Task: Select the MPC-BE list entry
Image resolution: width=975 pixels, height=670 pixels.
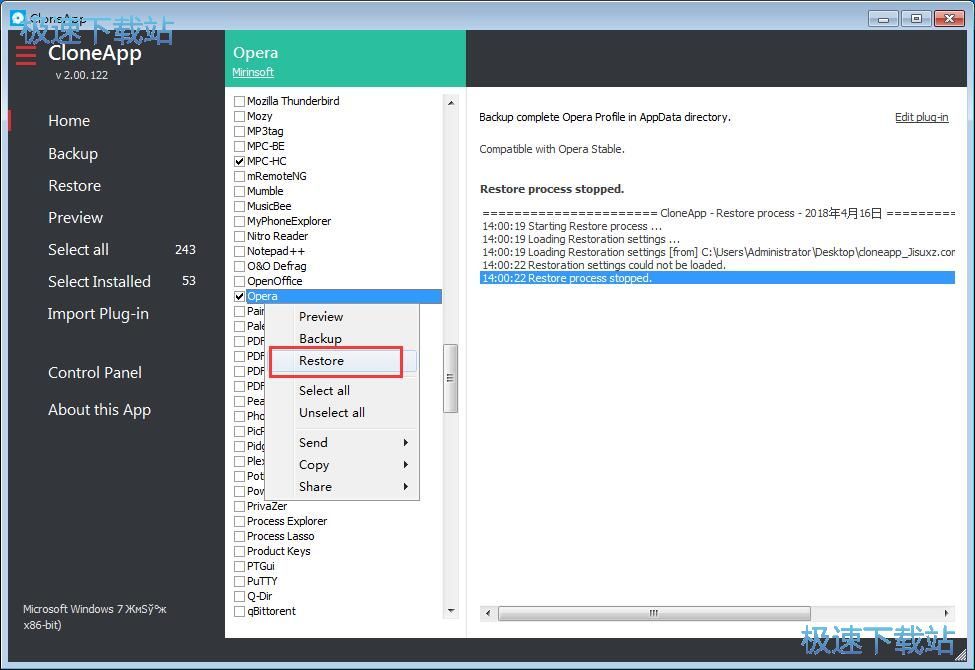Action: (266, 146)
